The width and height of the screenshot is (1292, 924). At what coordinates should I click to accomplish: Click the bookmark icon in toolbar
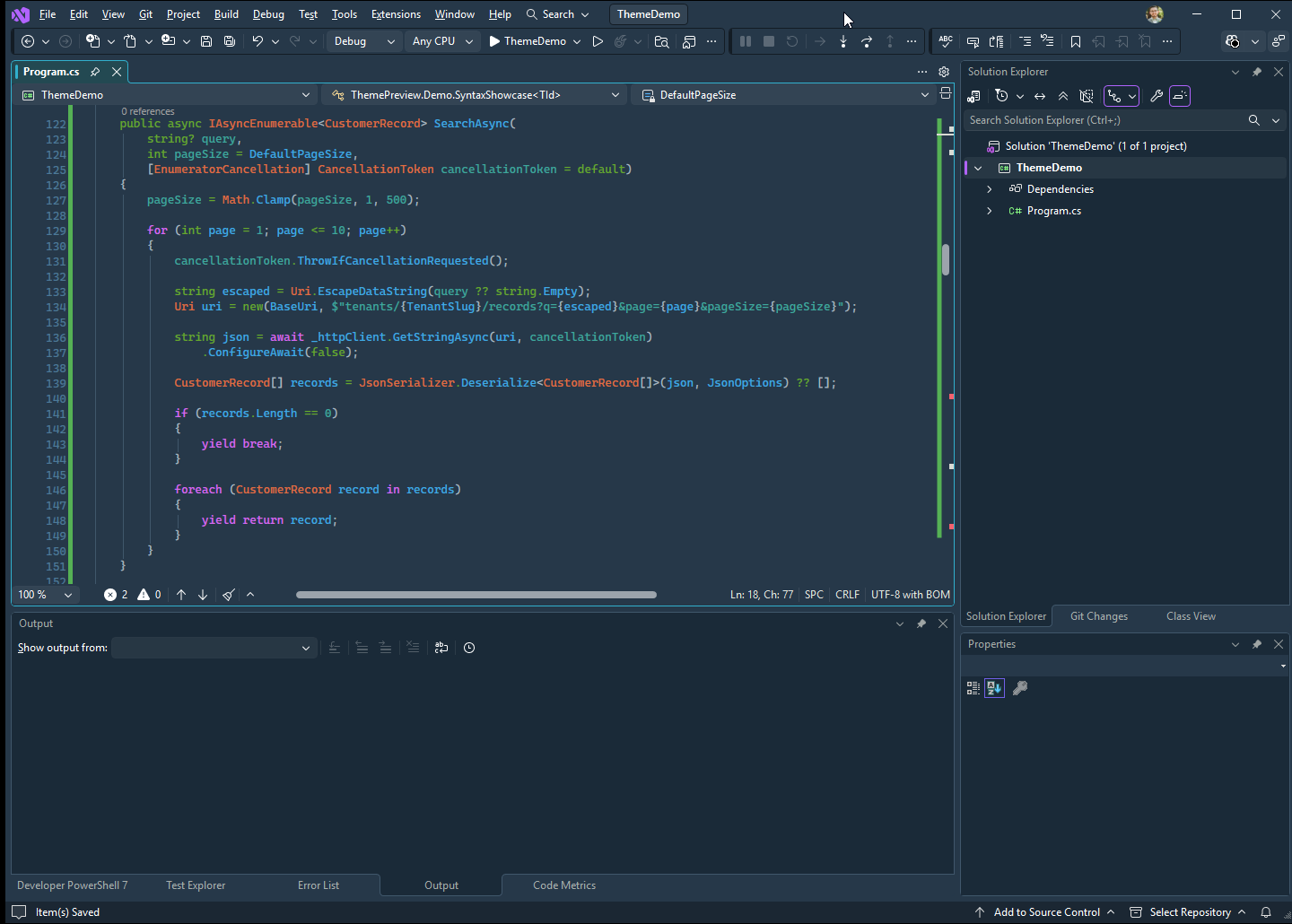(x=1075, y=41)
